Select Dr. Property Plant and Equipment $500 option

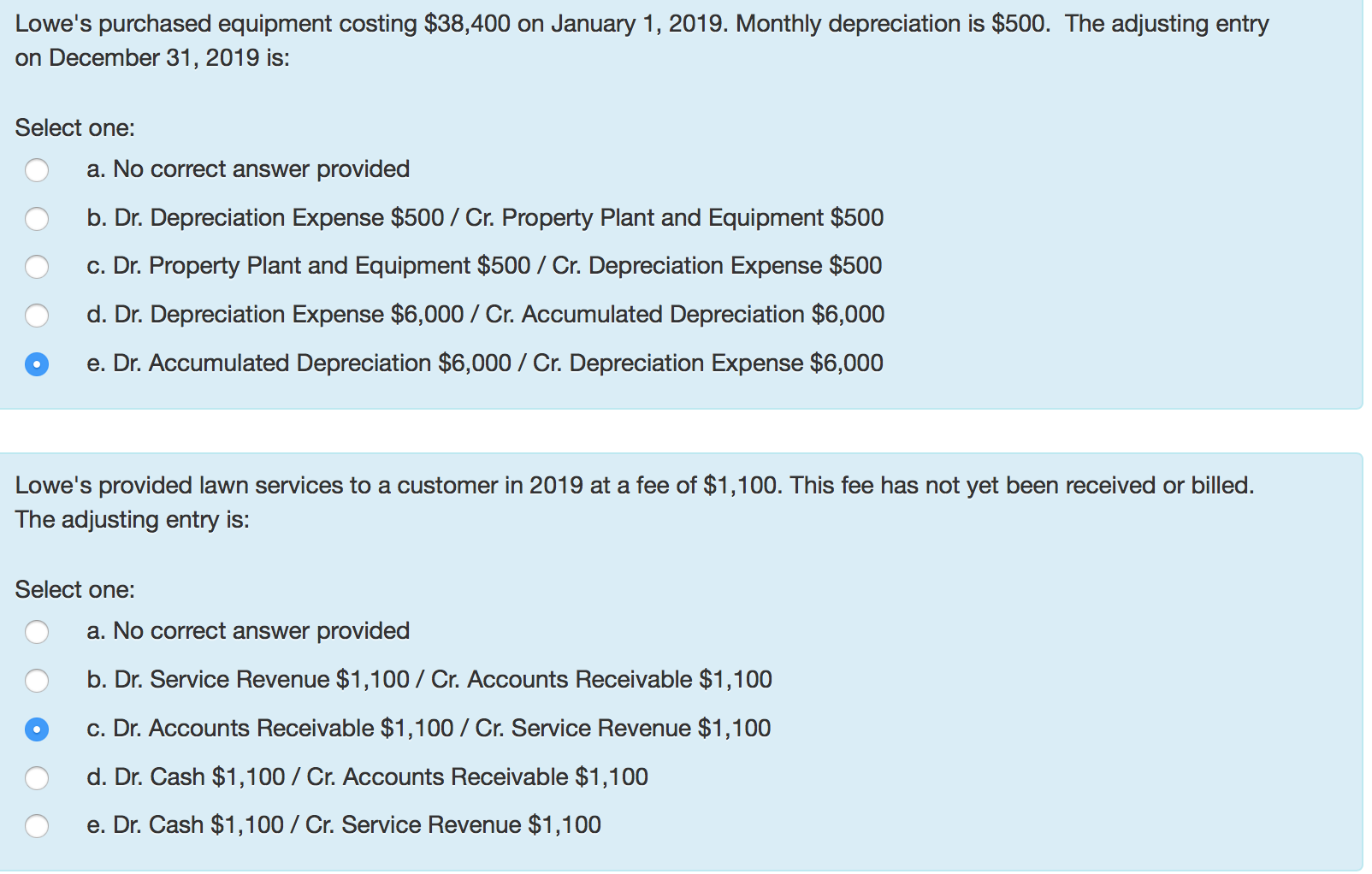pos(37,267)
